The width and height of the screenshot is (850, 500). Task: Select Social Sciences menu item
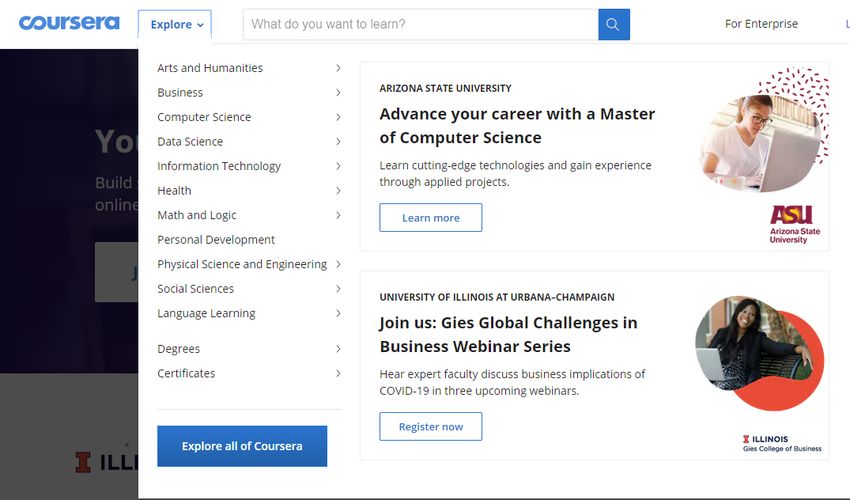195,289
